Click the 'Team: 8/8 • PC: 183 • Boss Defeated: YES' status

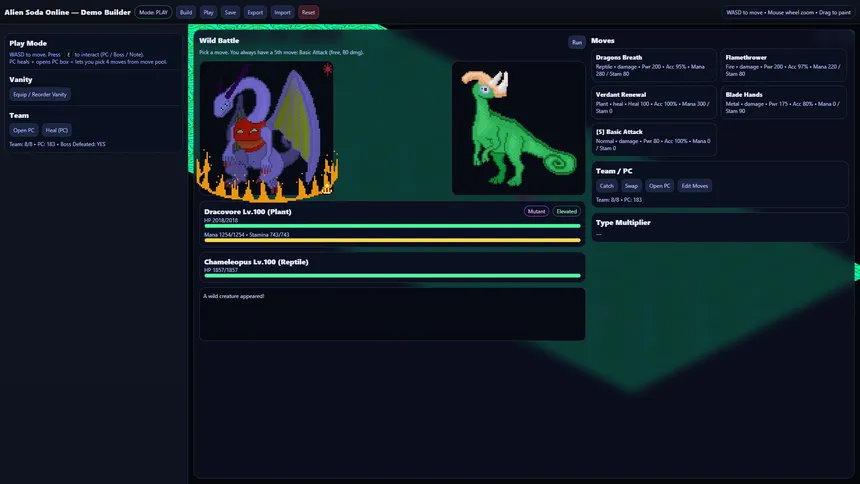coord(57,144)
